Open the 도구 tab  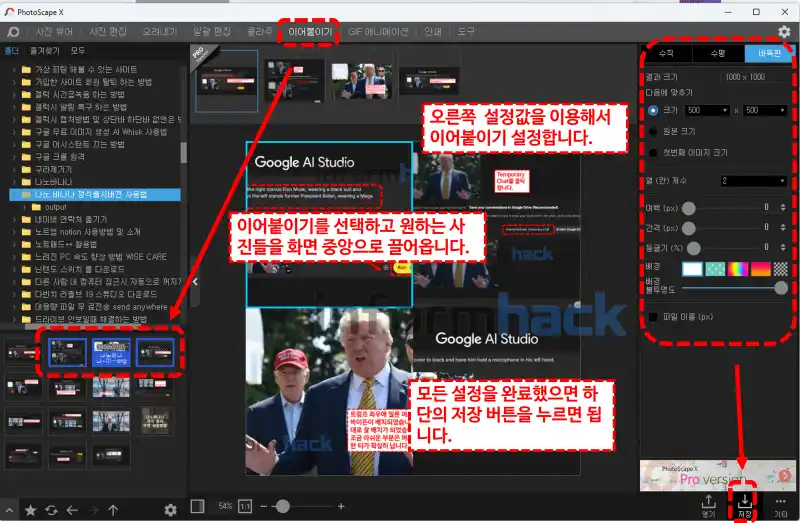(x=465, y=32)
